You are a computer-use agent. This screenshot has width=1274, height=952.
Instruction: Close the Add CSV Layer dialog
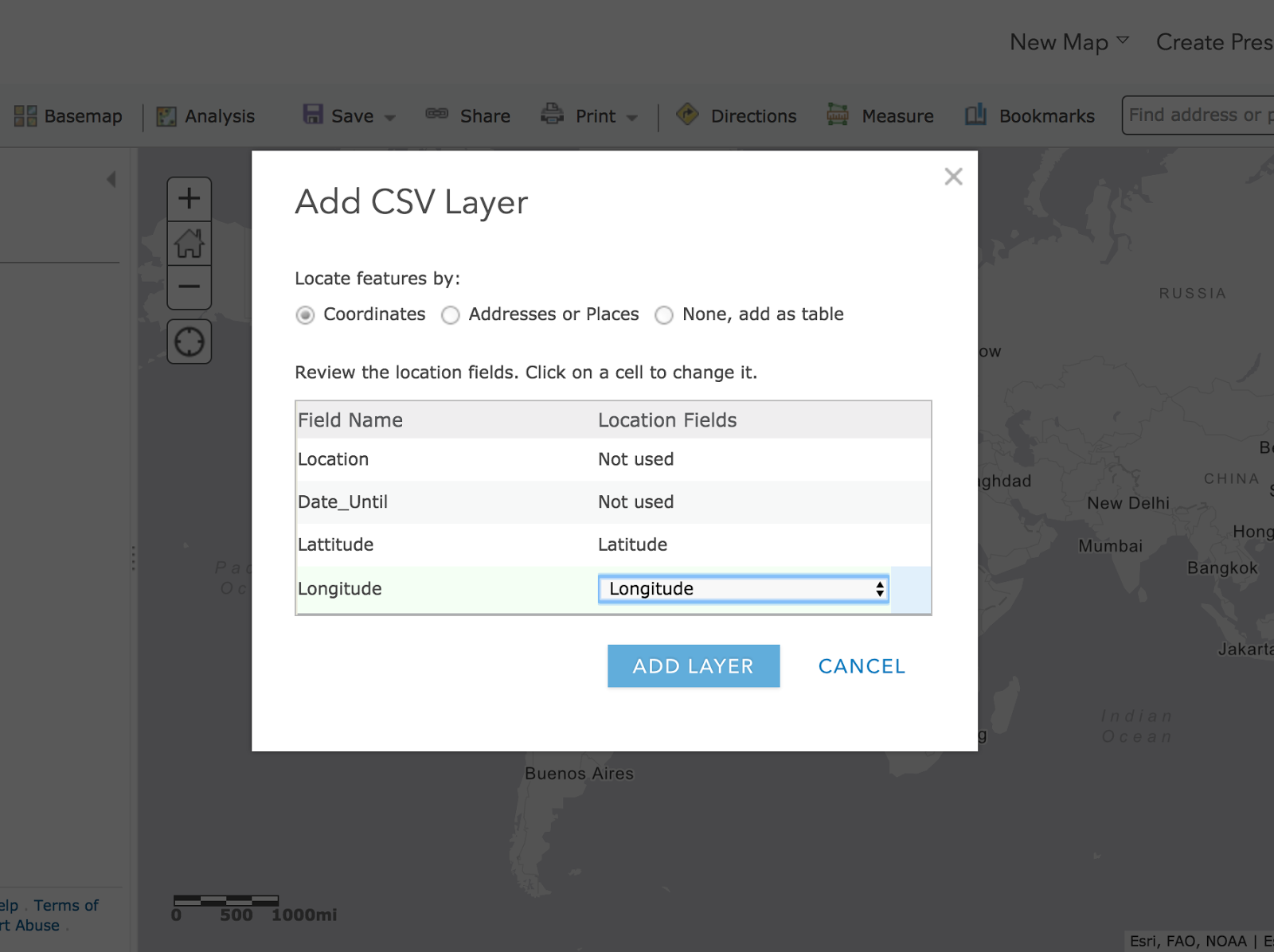(953, 177)
